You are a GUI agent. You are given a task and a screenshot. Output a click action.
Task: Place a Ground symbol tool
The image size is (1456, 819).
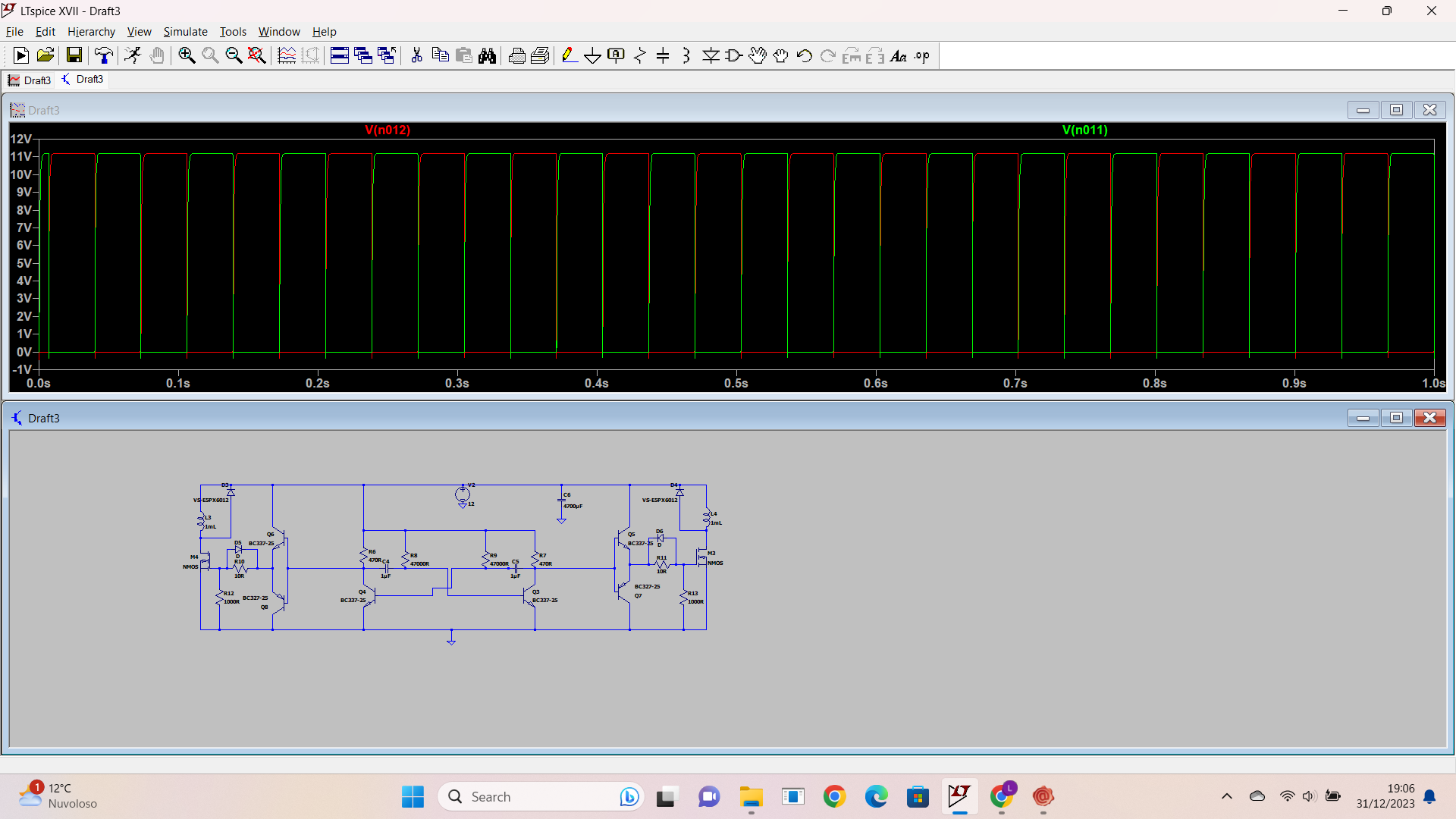592,55
